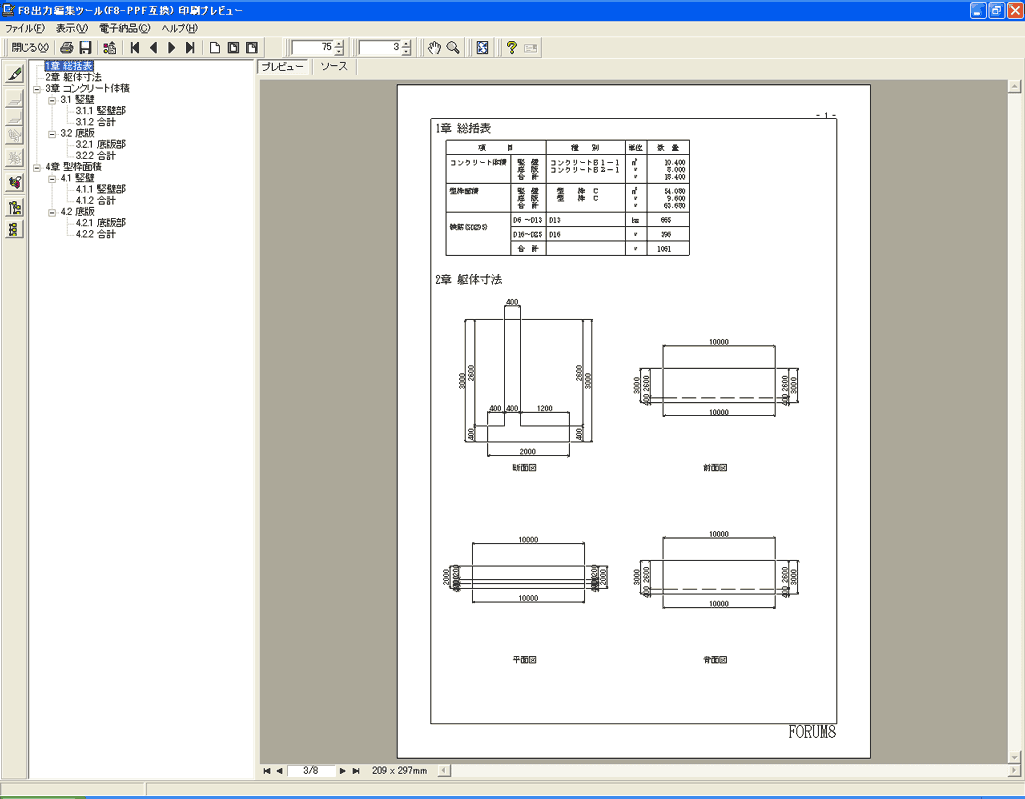Collapse the 4.2 底版 node

(x=52, y=212)
